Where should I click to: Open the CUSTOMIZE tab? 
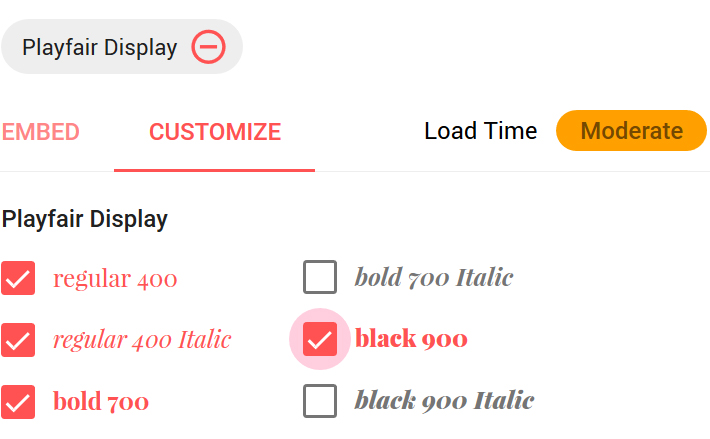tap(215, 132)
